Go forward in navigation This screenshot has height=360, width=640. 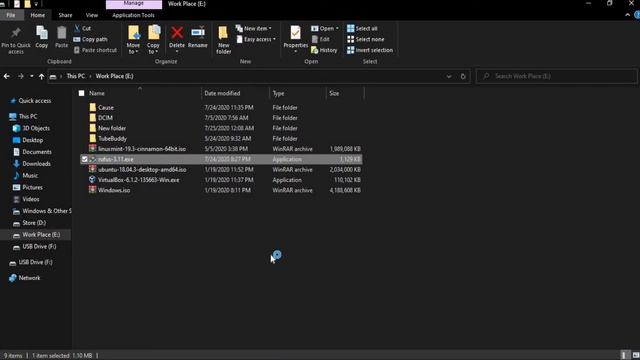pyautogui.click(x=20, y=76)
